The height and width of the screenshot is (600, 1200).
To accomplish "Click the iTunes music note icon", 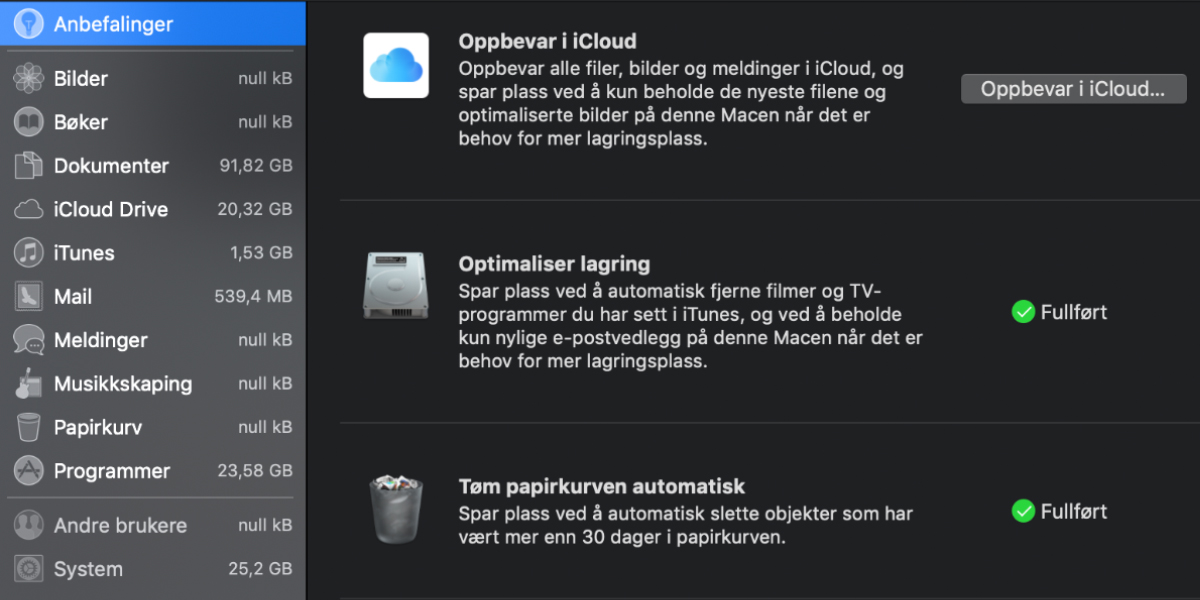I will [28, 253].
